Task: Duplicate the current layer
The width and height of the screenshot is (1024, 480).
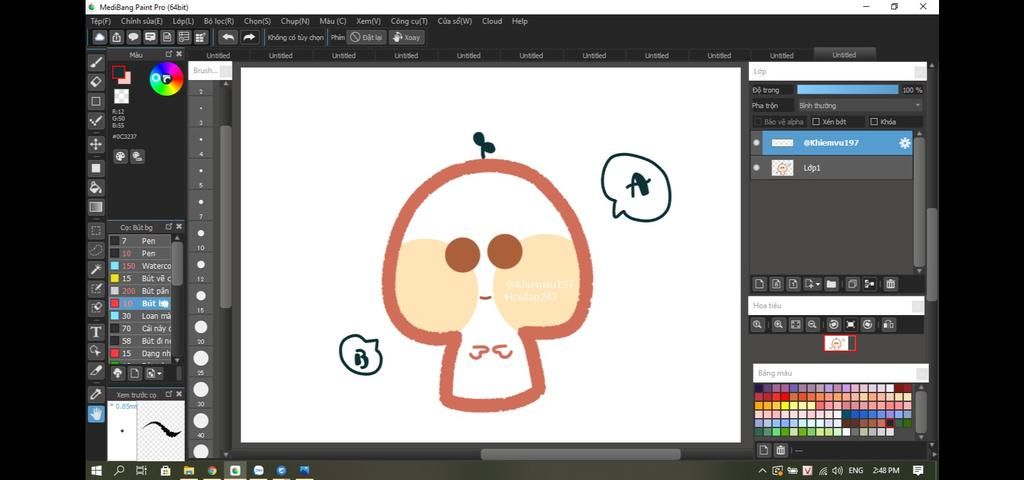Action: click(x=852, y=284)
